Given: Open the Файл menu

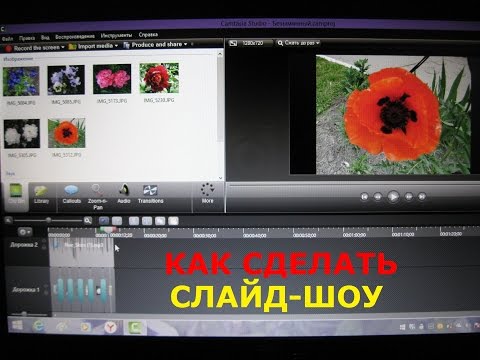Looking at the screenshot, I should (7, 39).
